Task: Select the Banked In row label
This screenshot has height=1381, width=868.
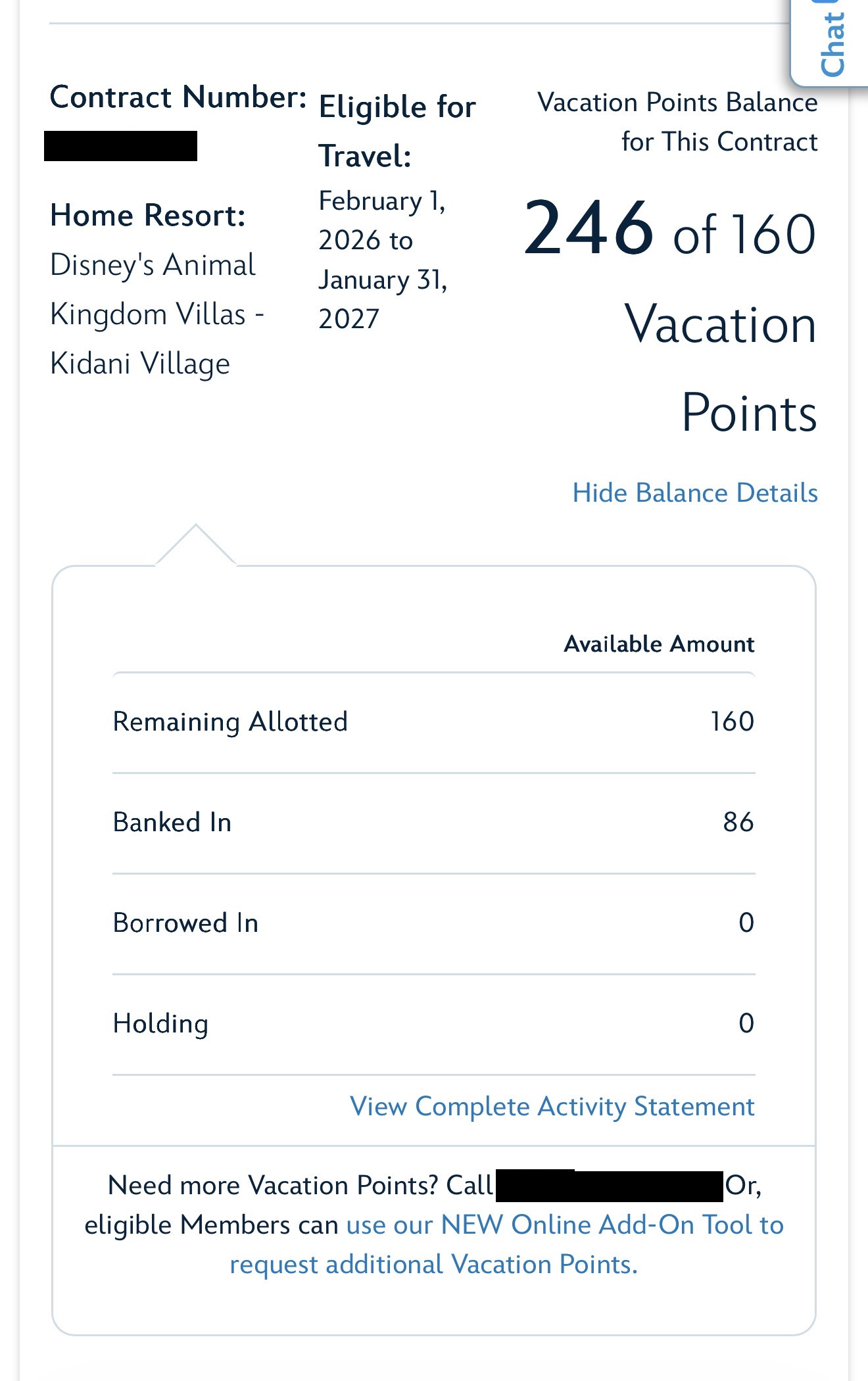Action: (172, 823)
